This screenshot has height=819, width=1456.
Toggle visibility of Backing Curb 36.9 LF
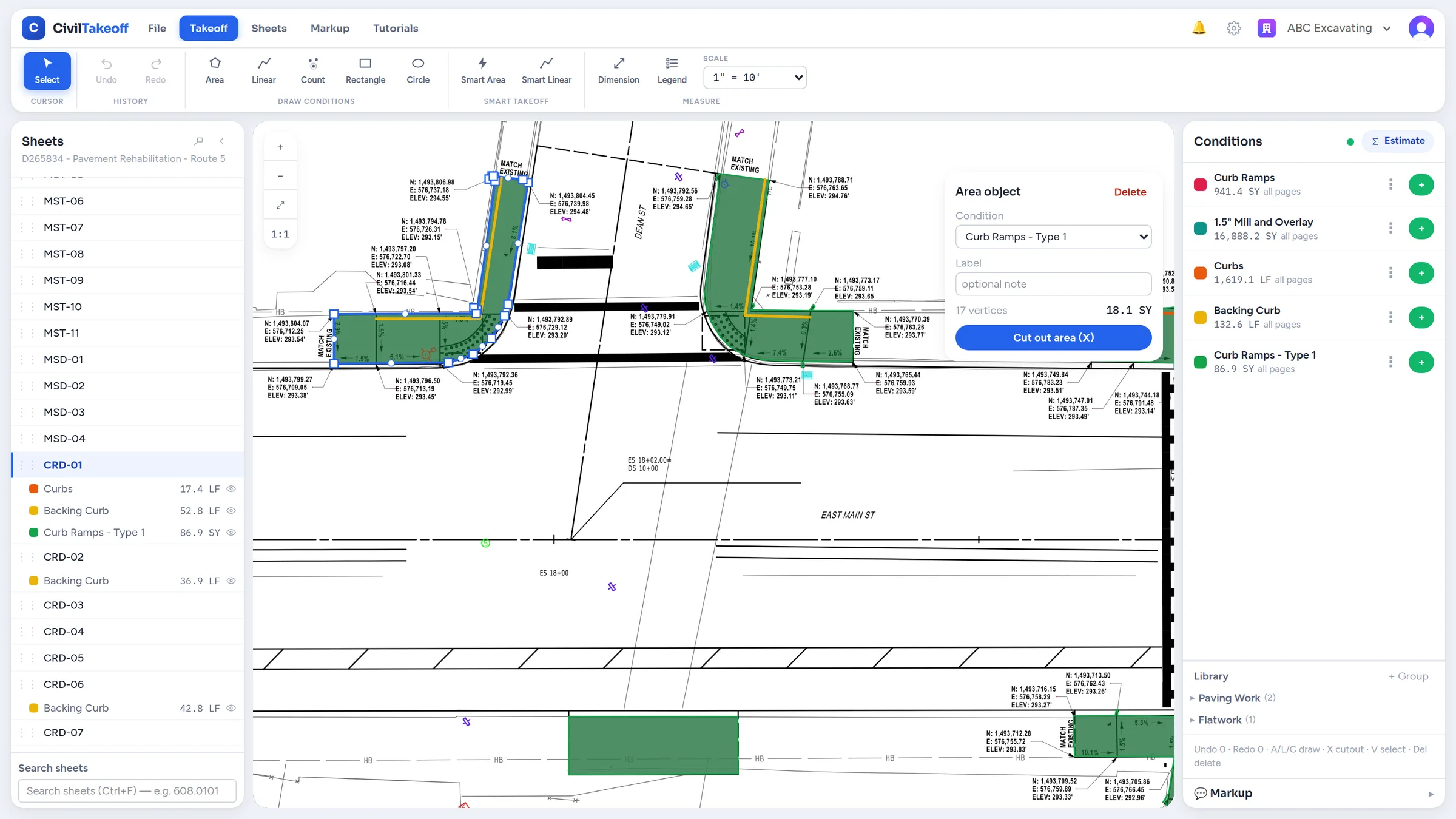[231, 581]
